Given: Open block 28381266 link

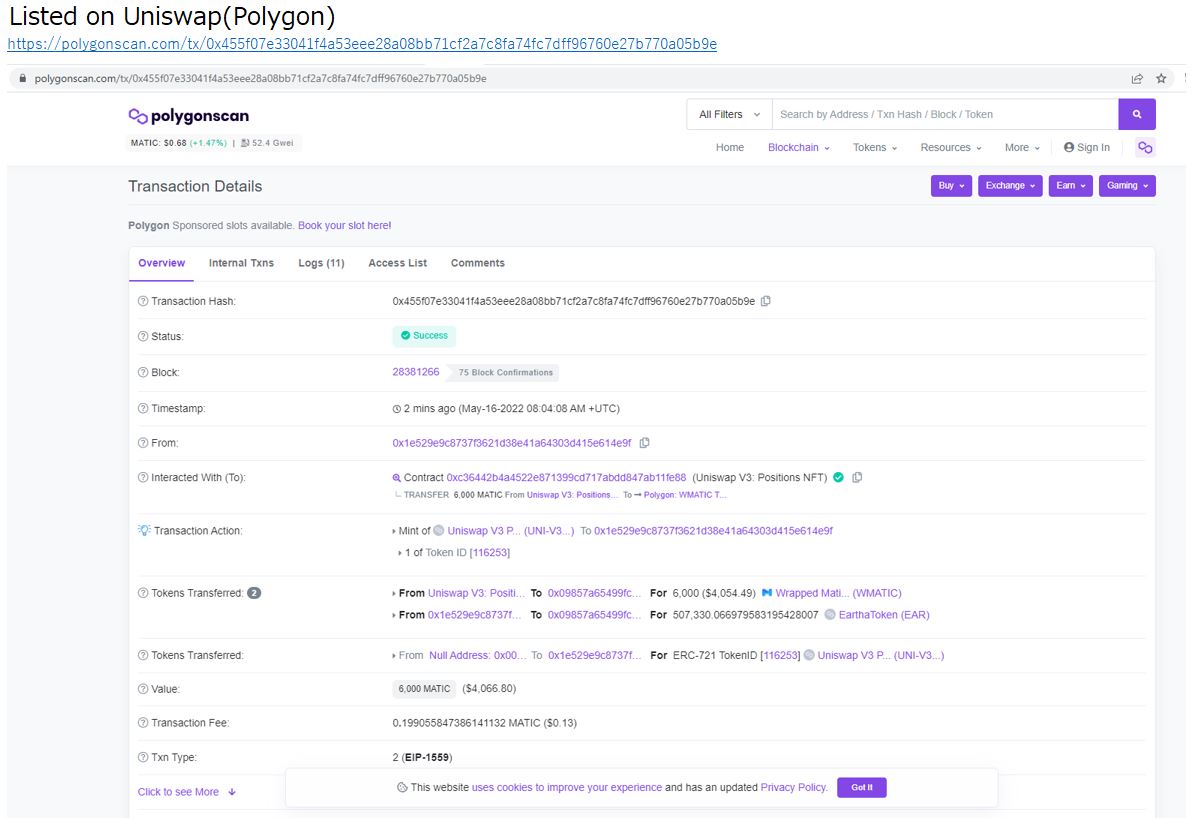Looking at the screenshot, I should [x=415, y=372].
